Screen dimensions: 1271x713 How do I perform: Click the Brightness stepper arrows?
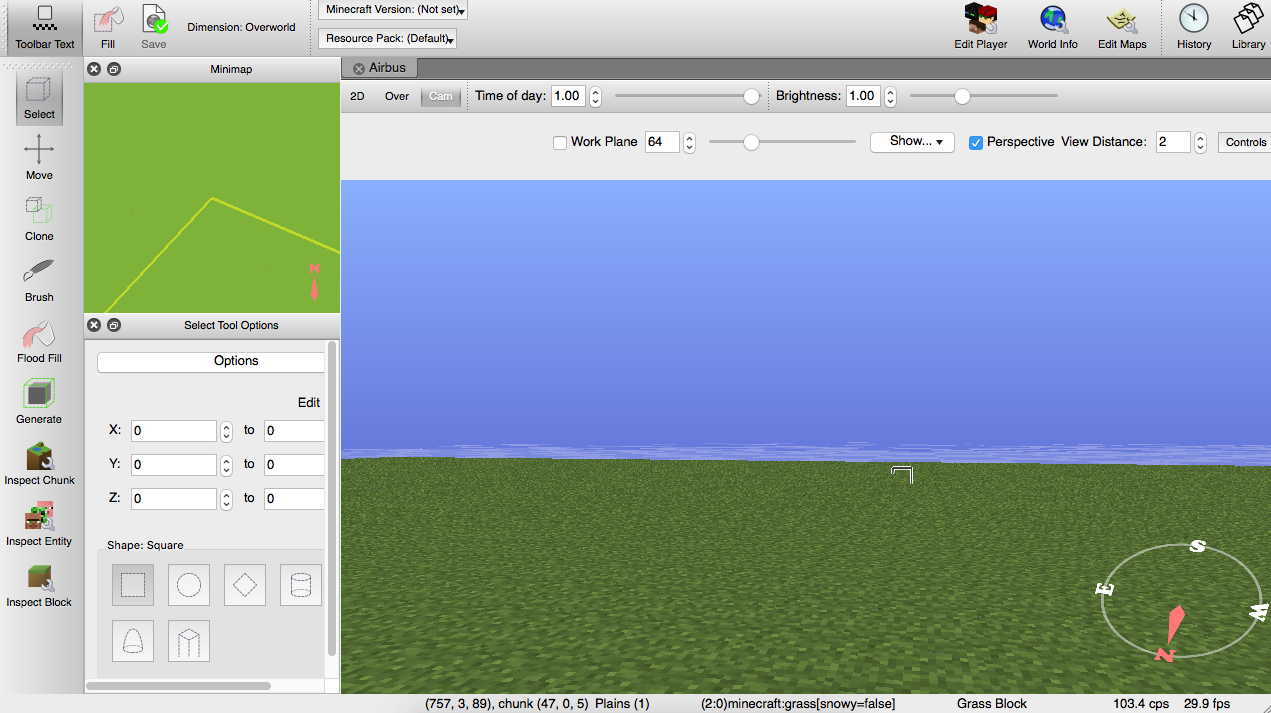(890, 96)
